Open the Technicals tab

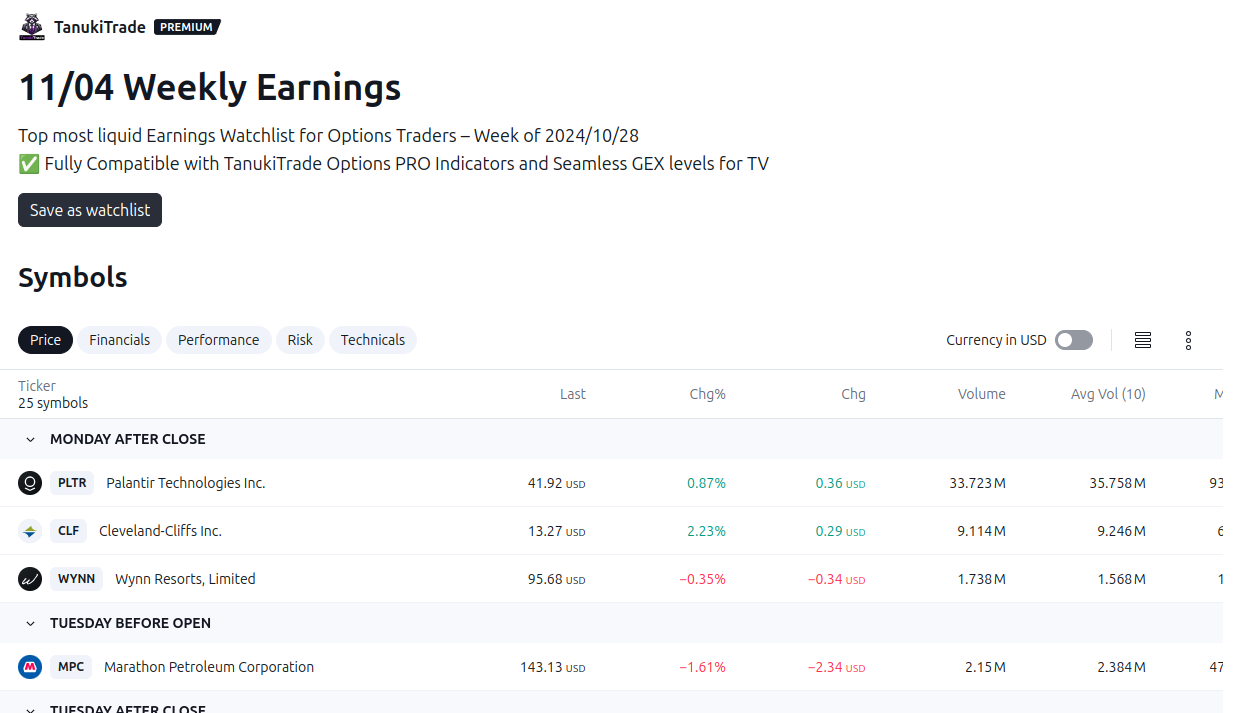click(x=373, y=340)
